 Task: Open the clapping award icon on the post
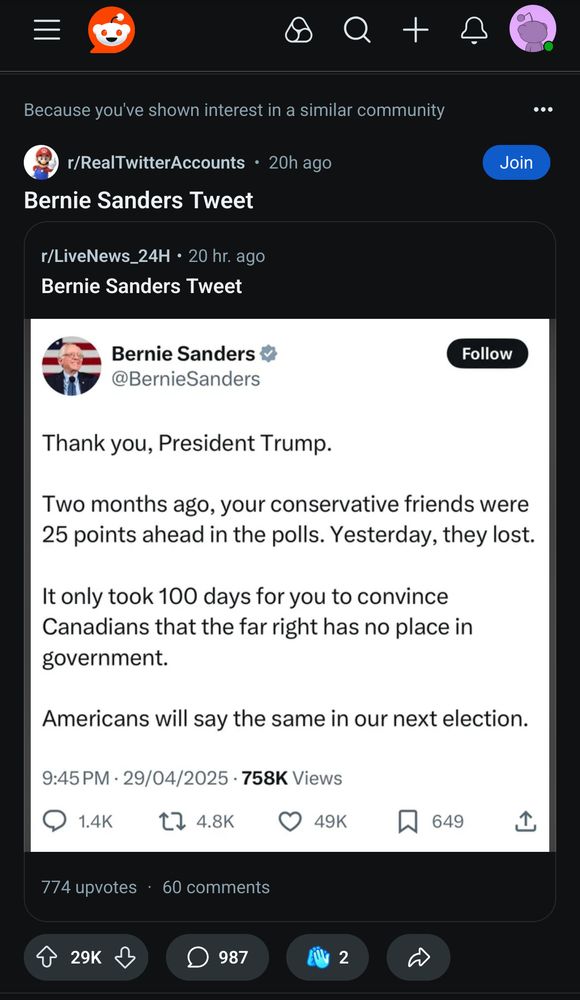pos(327,957)
